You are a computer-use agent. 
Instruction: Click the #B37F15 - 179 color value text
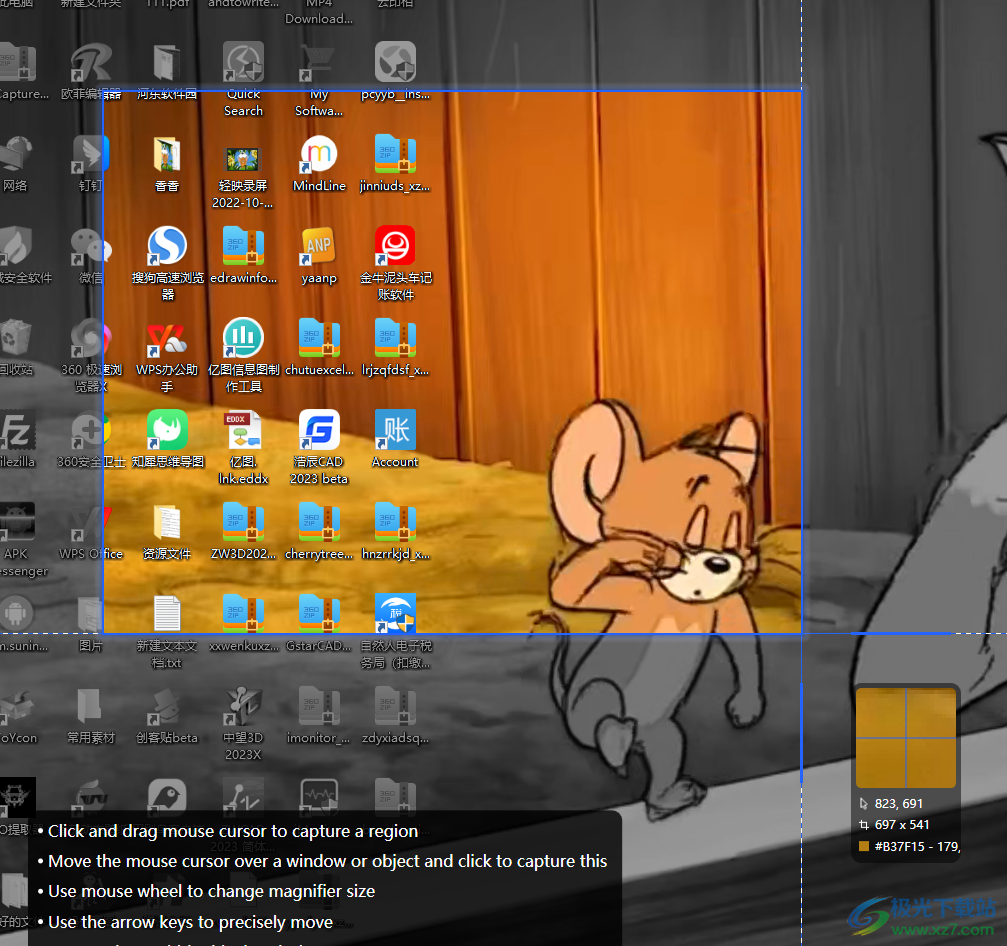coord(917,846)
